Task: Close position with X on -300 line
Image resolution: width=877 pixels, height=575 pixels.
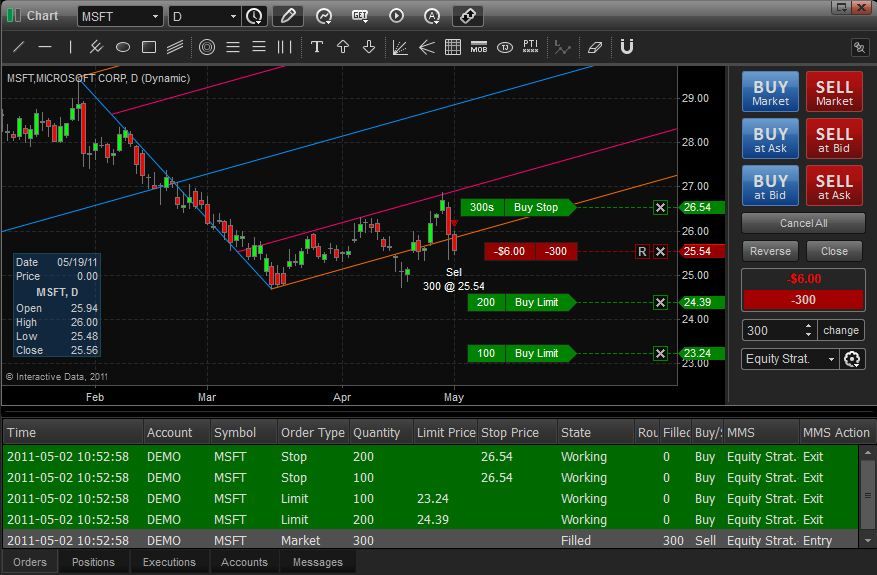Action: [x=661, y=252]
